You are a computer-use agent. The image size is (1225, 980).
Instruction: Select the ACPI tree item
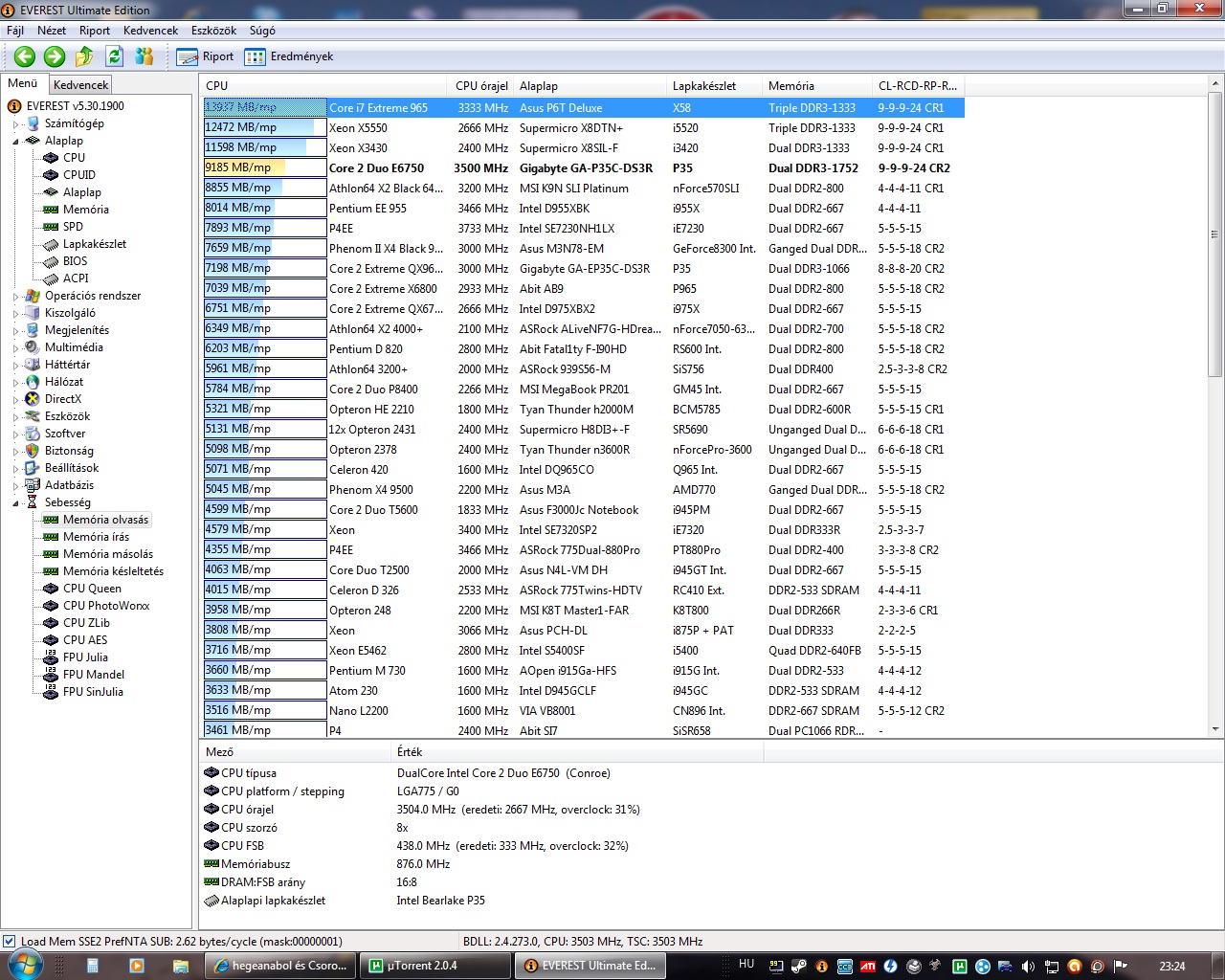76,278
